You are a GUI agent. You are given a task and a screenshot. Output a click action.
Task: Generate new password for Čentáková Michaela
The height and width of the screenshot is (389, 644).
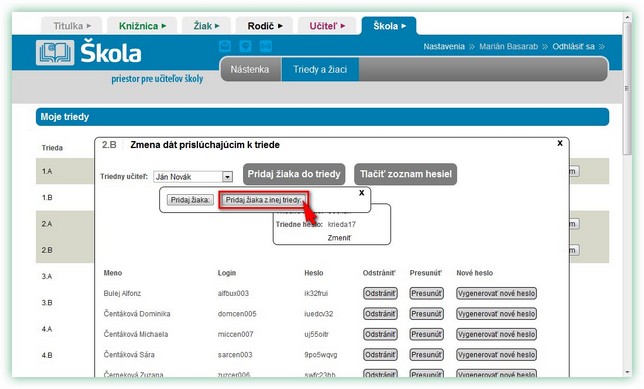pos(497,334)
